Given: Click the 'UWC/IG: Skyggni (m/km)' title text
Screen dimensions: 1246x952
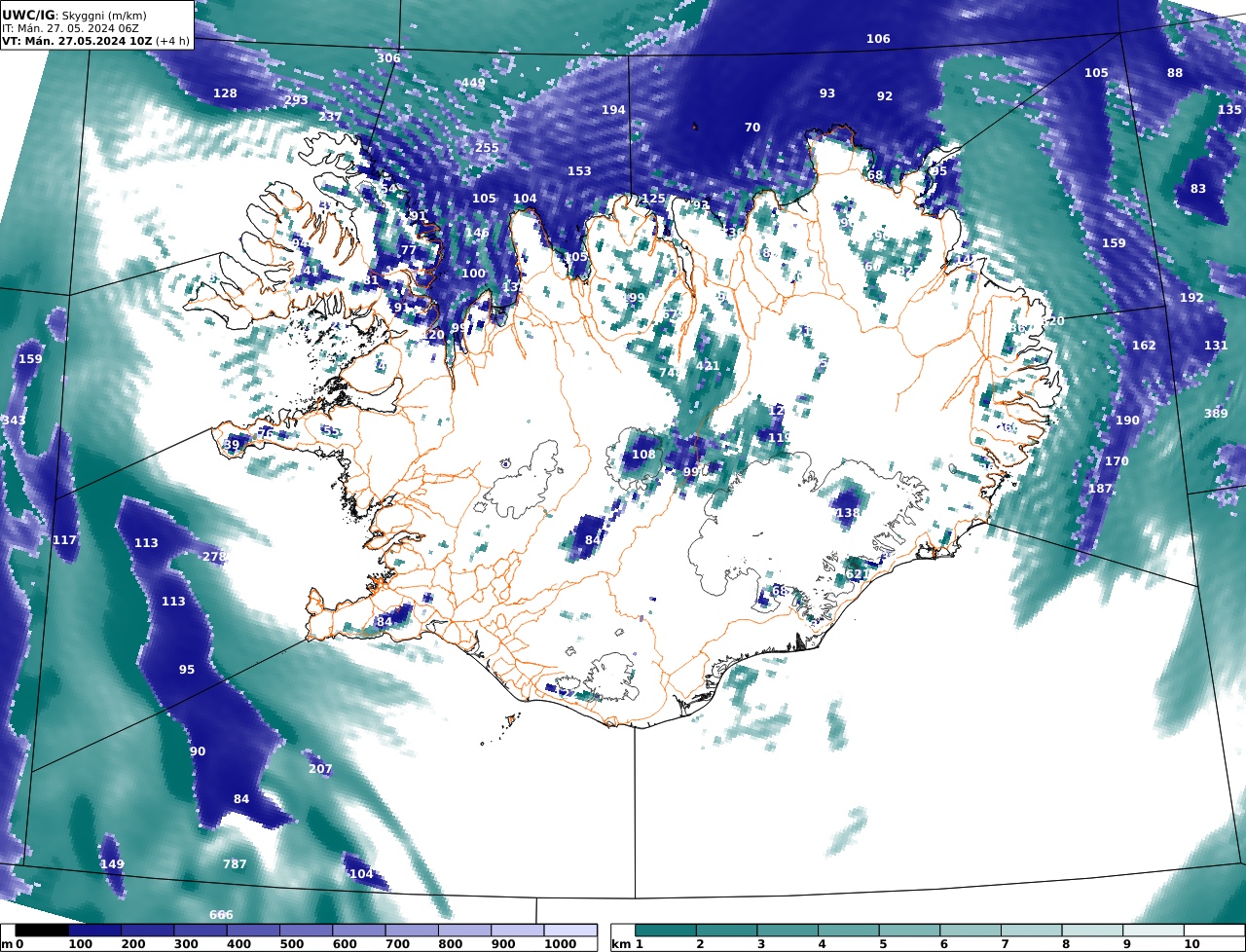Looking at the screenshot, I should click(75, 15).
